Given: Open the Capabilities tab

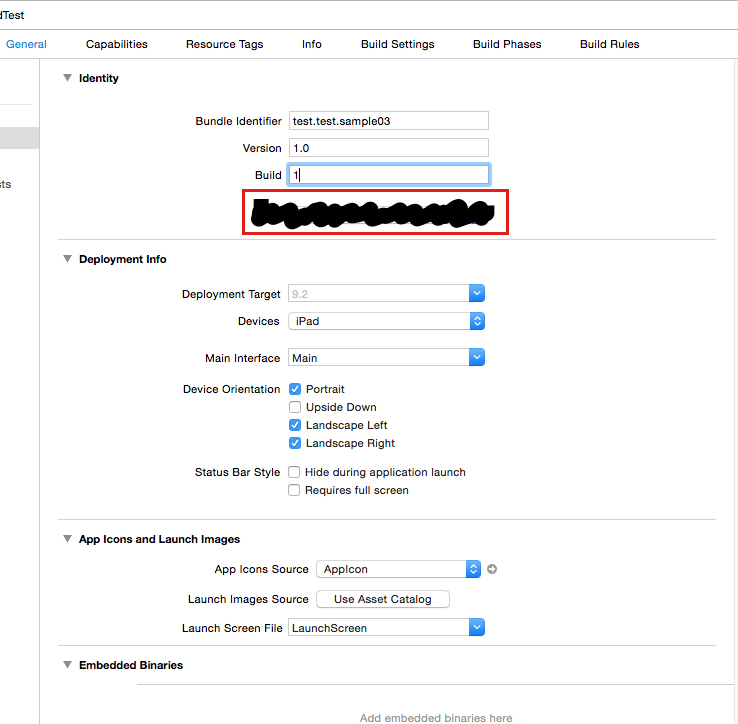Looking at the screenshot, I should [x=117, y=44].
